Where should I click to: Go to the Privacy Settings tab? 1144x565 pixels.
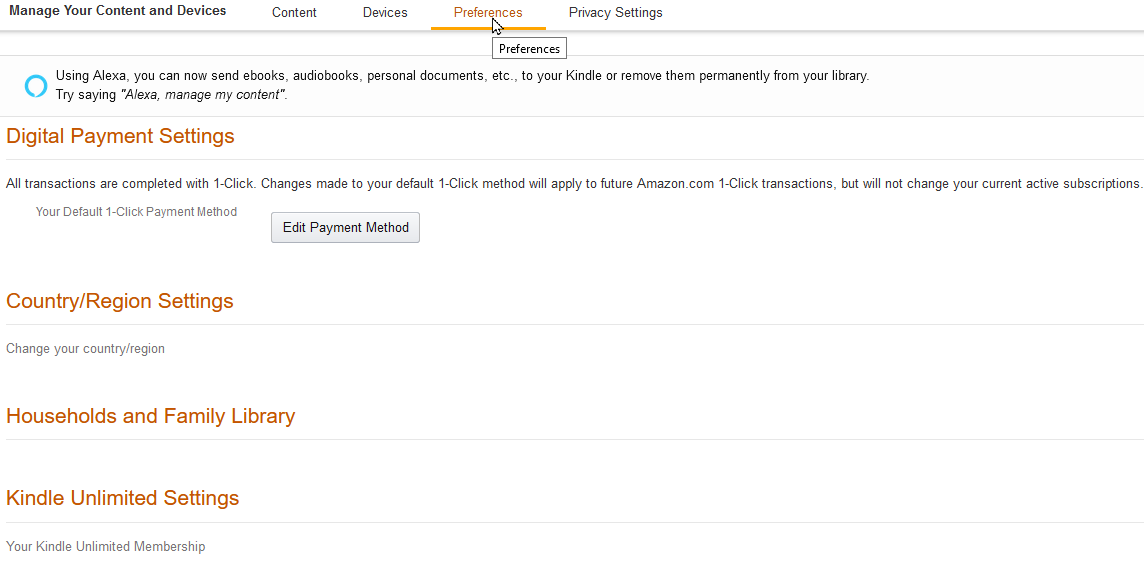615,13
